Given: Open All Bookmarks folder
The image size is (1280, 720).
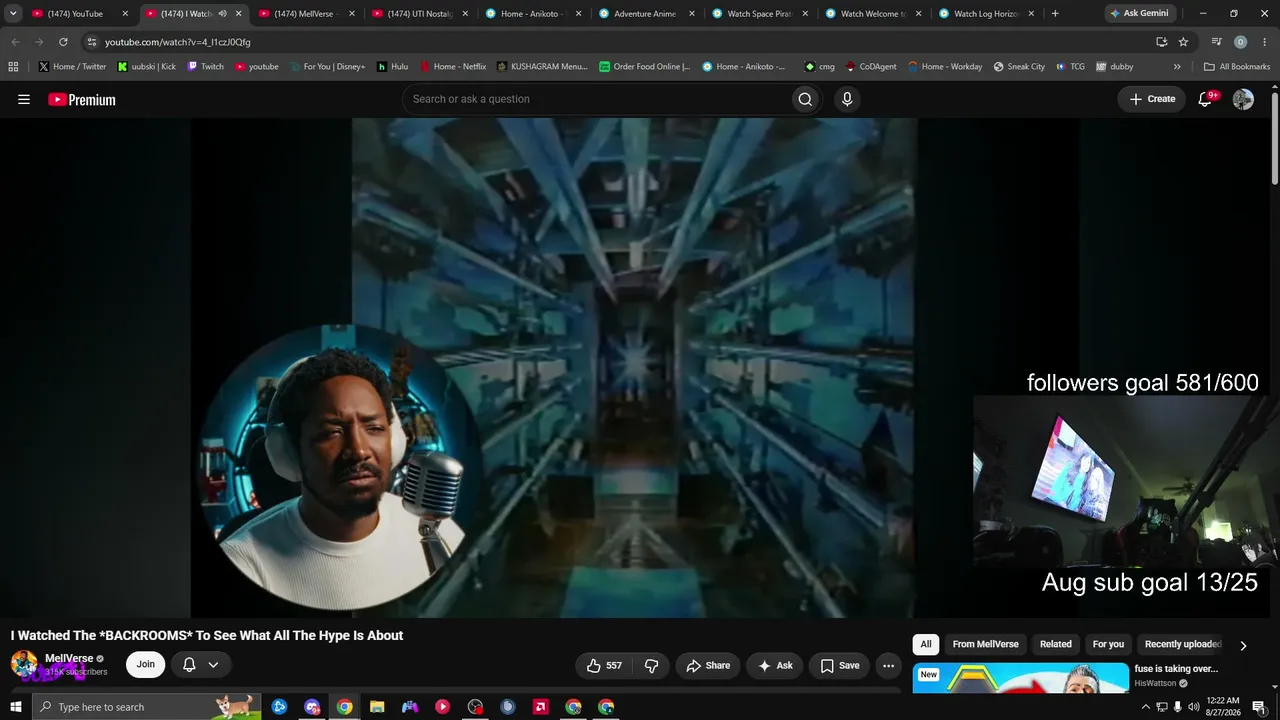Looking at the screenshot, I should tap(1237, 67).
